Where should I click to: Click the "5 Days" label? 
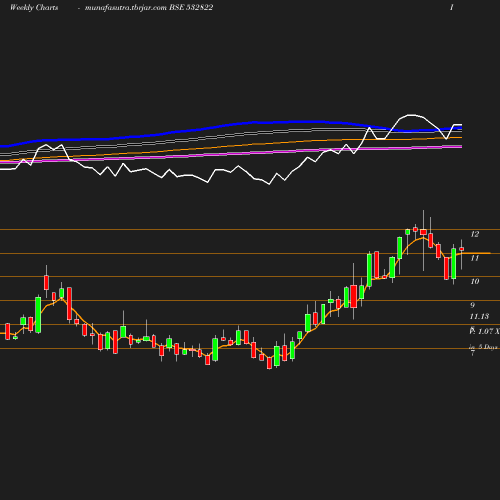[488, 347]
